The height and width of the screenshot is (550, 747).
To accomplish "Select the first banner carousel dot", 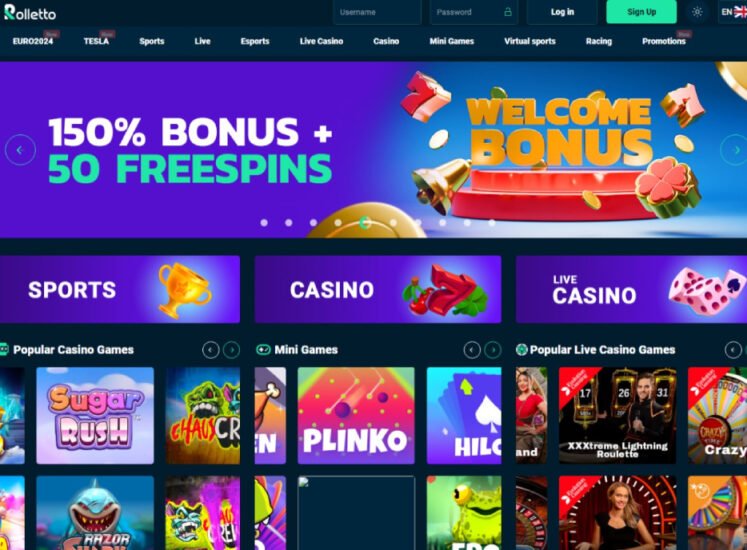I will (x=264, y=223).
